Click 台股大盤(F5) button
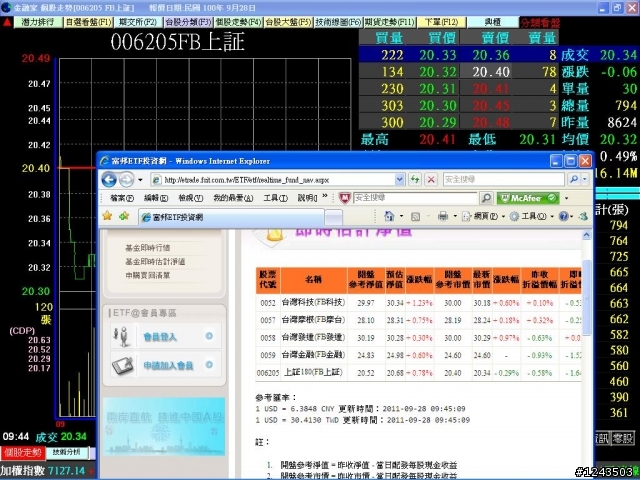Viewport: 640px width, 480px height. coord(288,22)
